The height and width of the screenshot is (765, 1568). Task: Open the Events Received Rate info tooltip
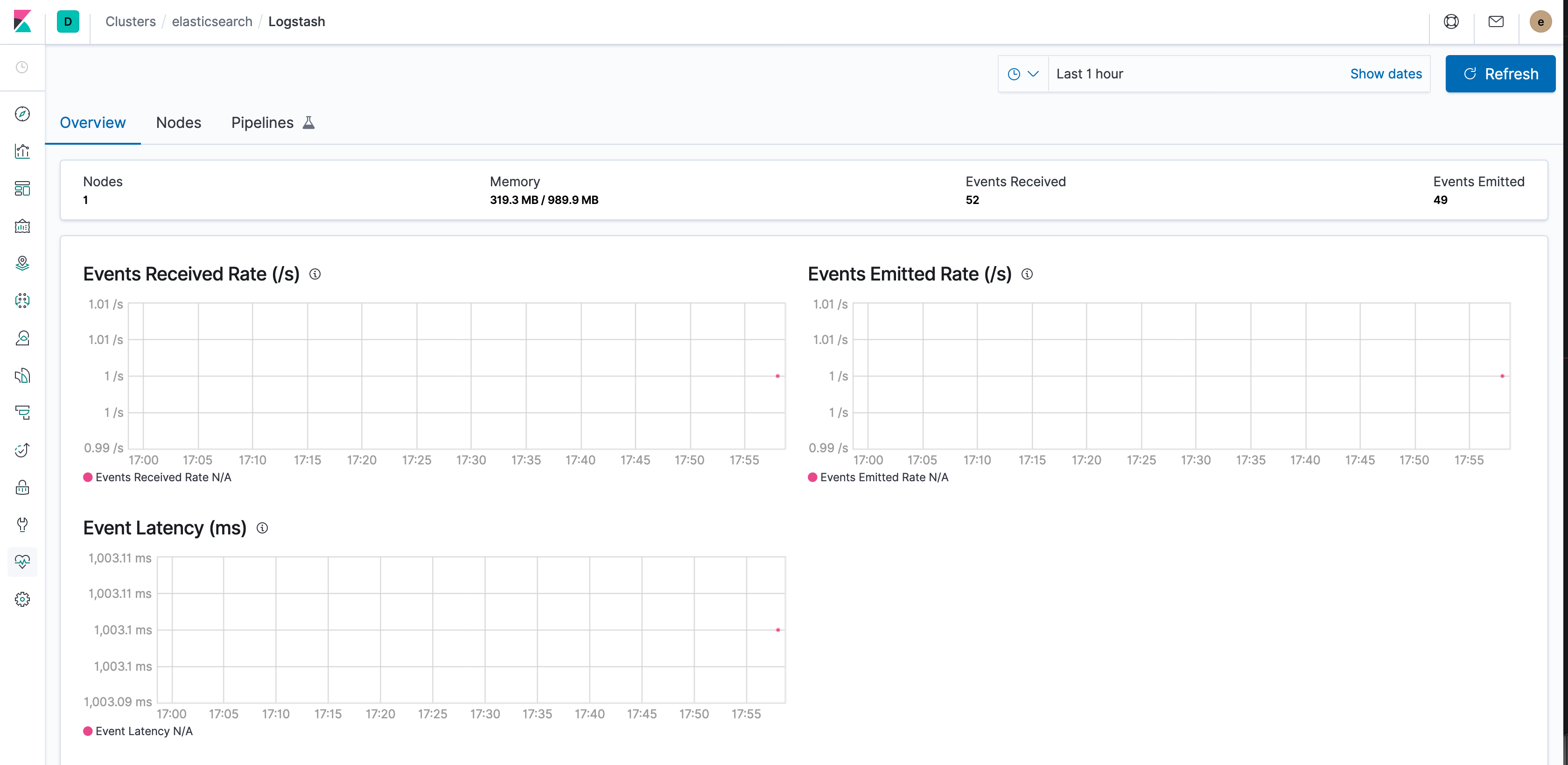coord(315,274)
